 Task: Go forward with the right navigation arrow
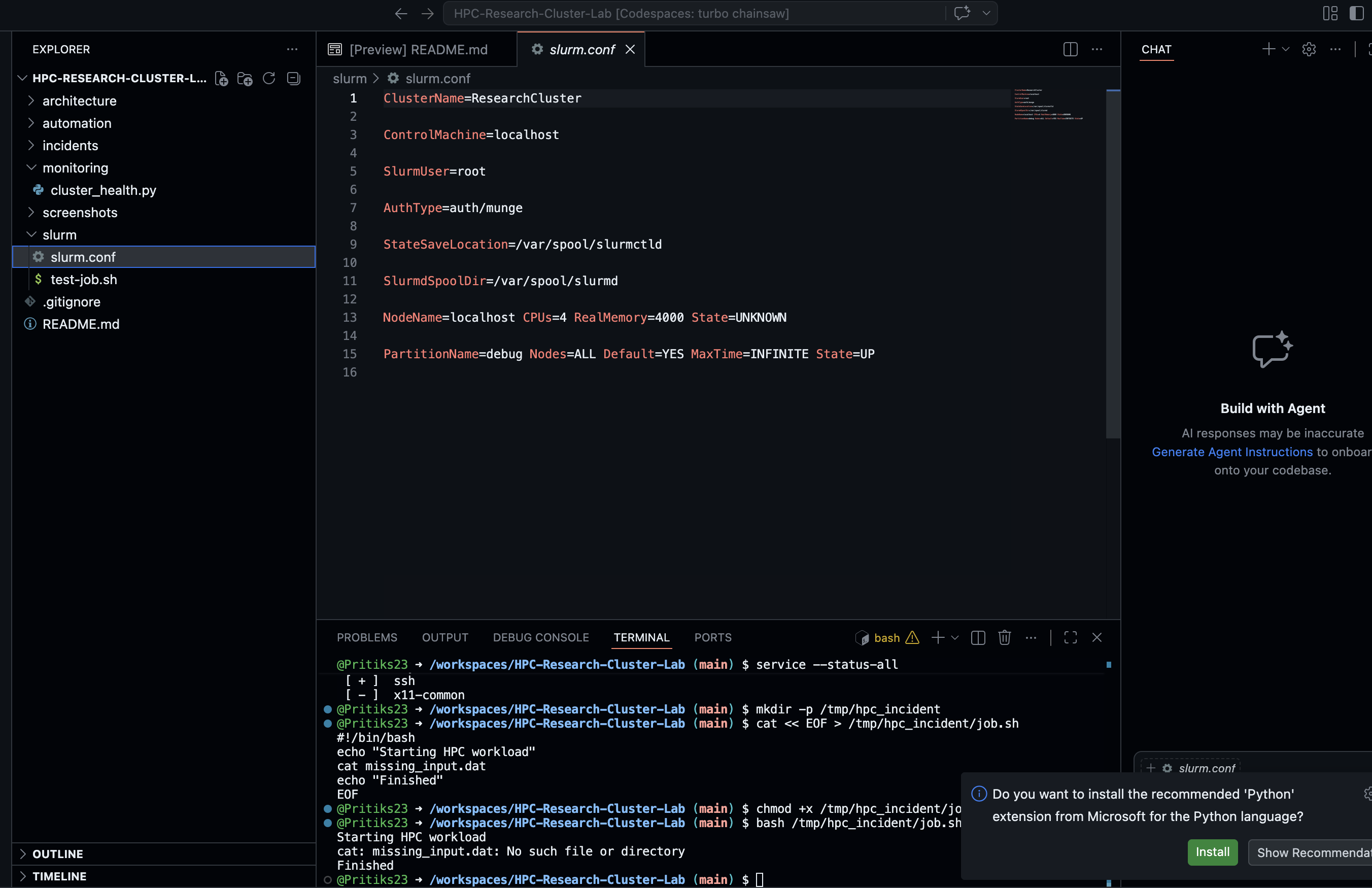427,13
